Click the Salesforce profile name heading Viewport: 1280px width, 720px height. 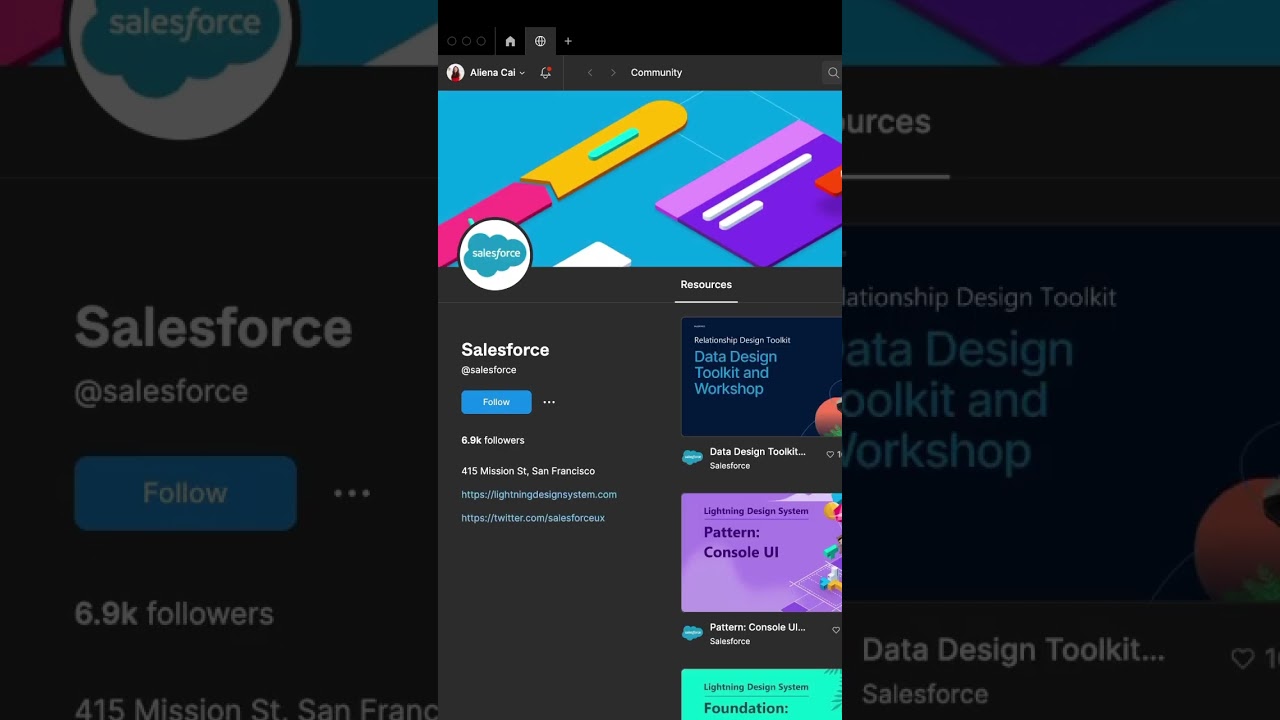pos(505,350)
